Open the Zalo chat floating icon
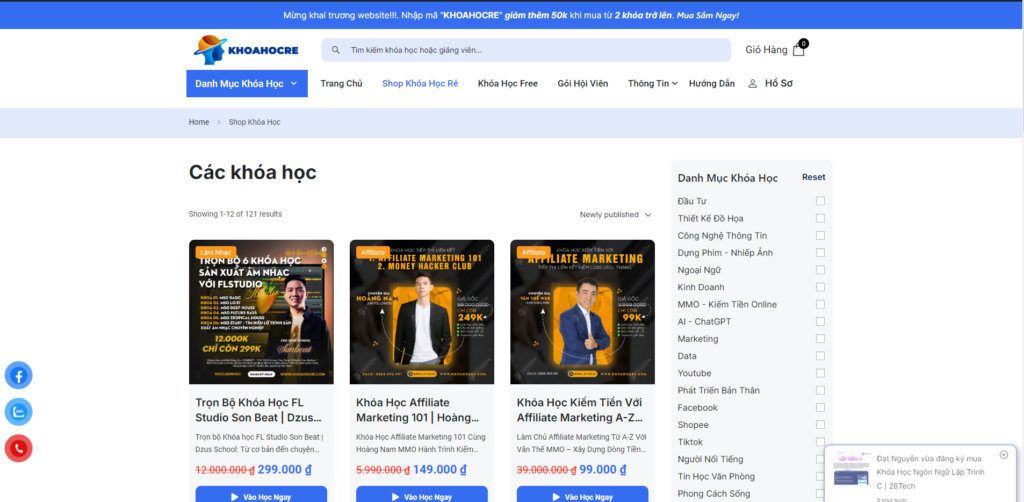 coord(19,412)
